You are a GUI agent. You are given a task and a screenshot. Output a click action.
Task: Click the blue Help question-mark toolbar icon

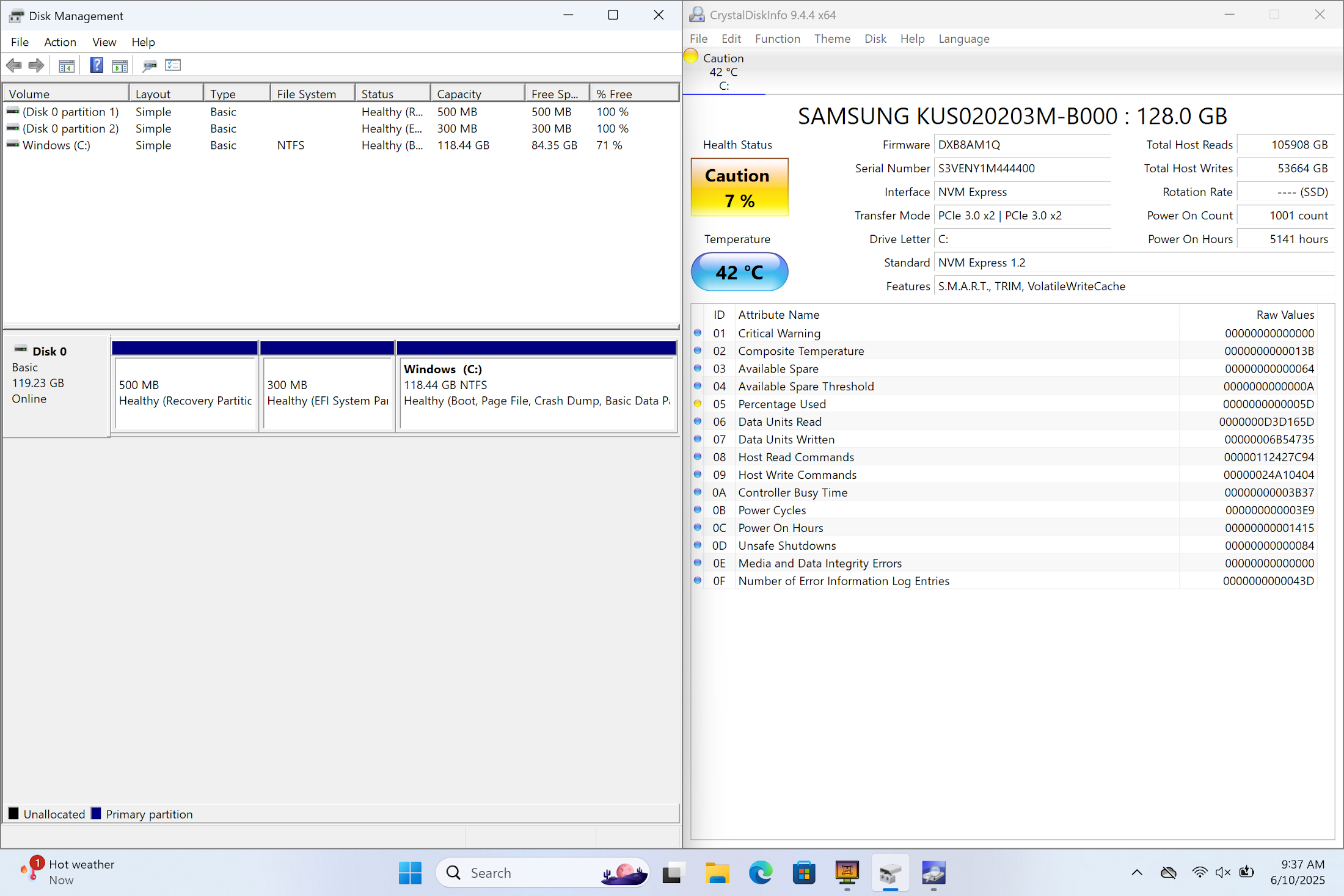[97, 65]
